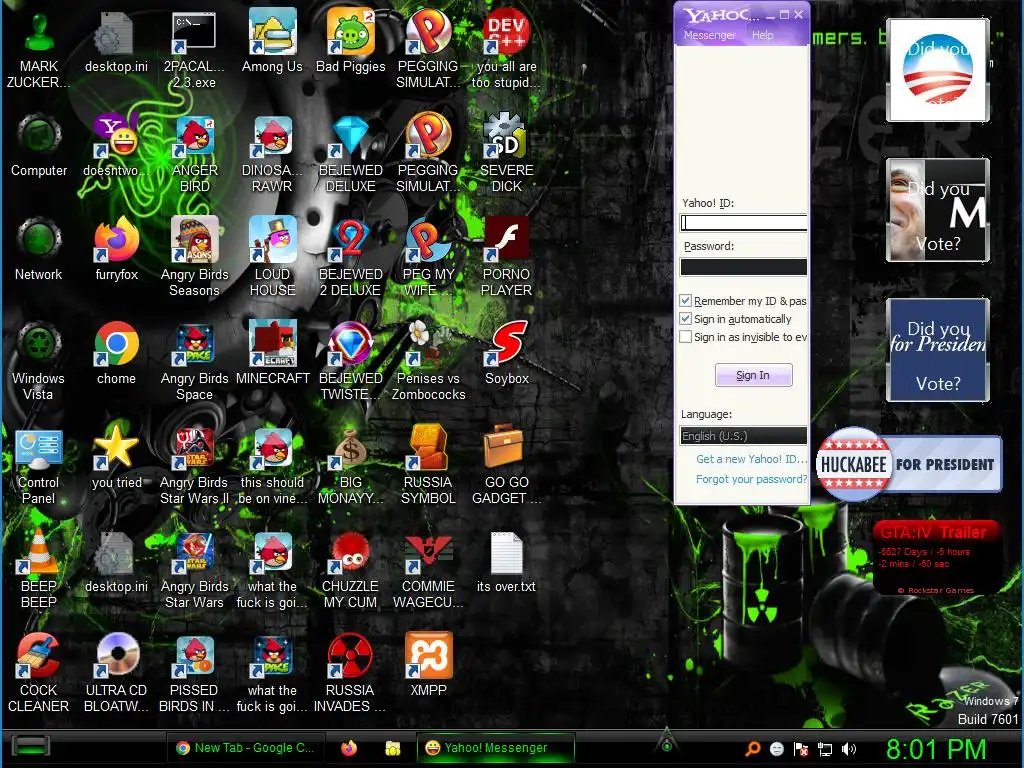The image size is (1024, 768).
Task: Open the GTA:IV Trailer countdown gadget
Action: pos(937,558)
